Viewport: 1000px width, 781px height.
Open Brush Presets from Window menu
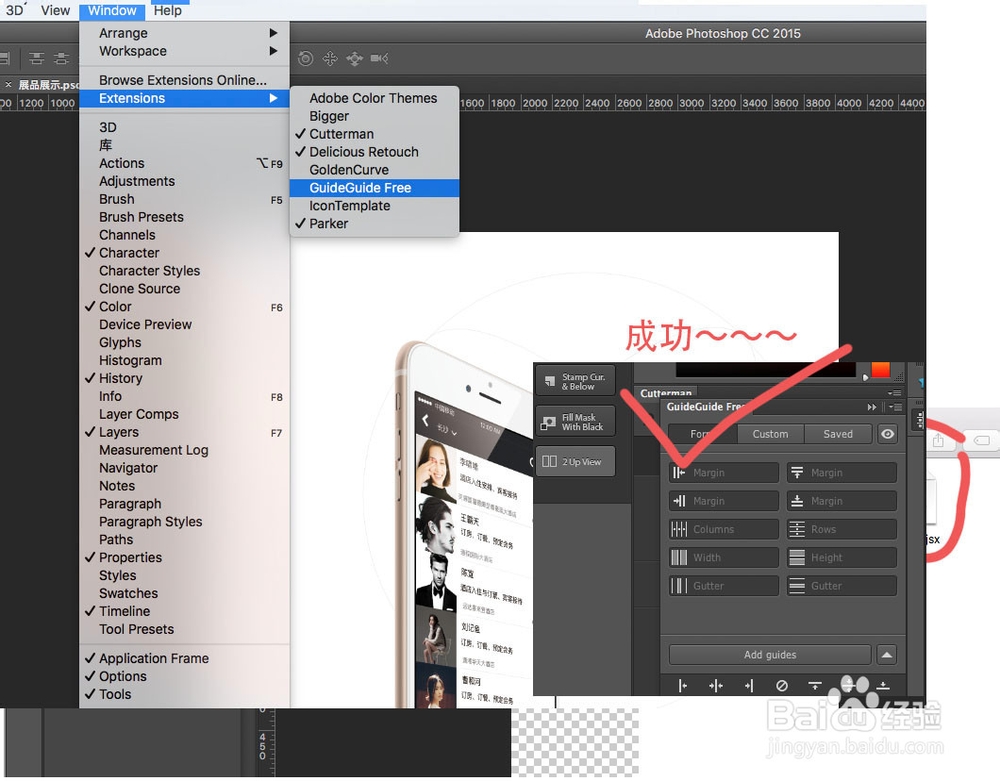[x=184, y=217]
